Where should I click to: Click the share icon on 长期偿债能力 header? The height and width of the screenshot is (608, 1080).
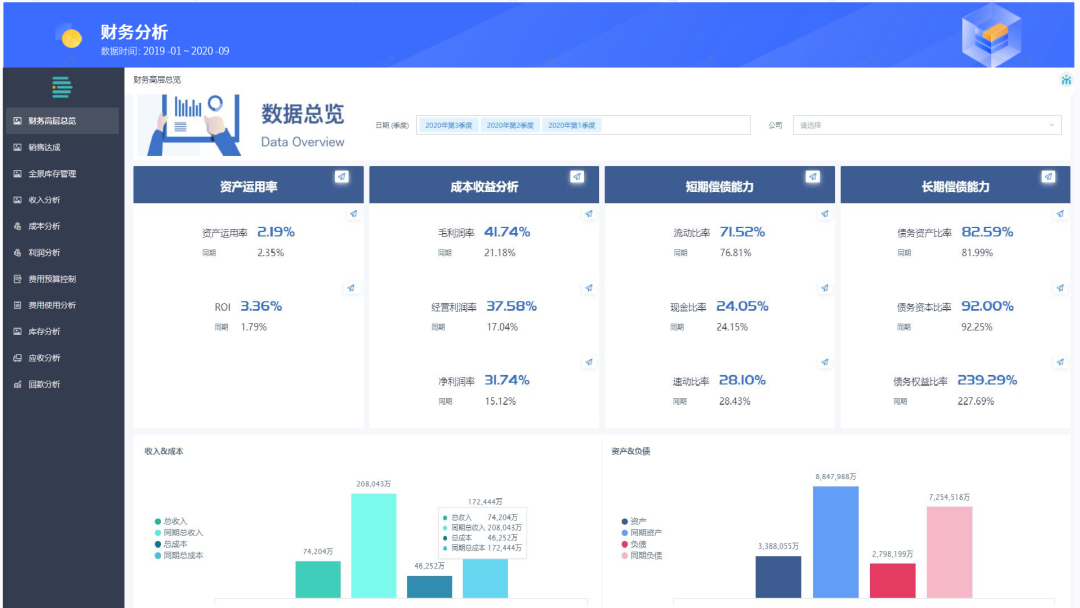coord(1048,177)
